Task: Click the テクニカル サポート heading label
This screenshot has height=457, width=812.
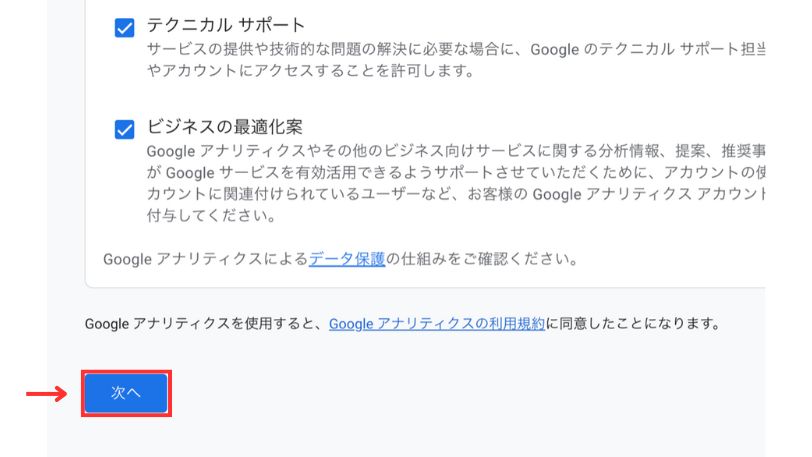Action: pyautogui.click(x=225, y=24)
